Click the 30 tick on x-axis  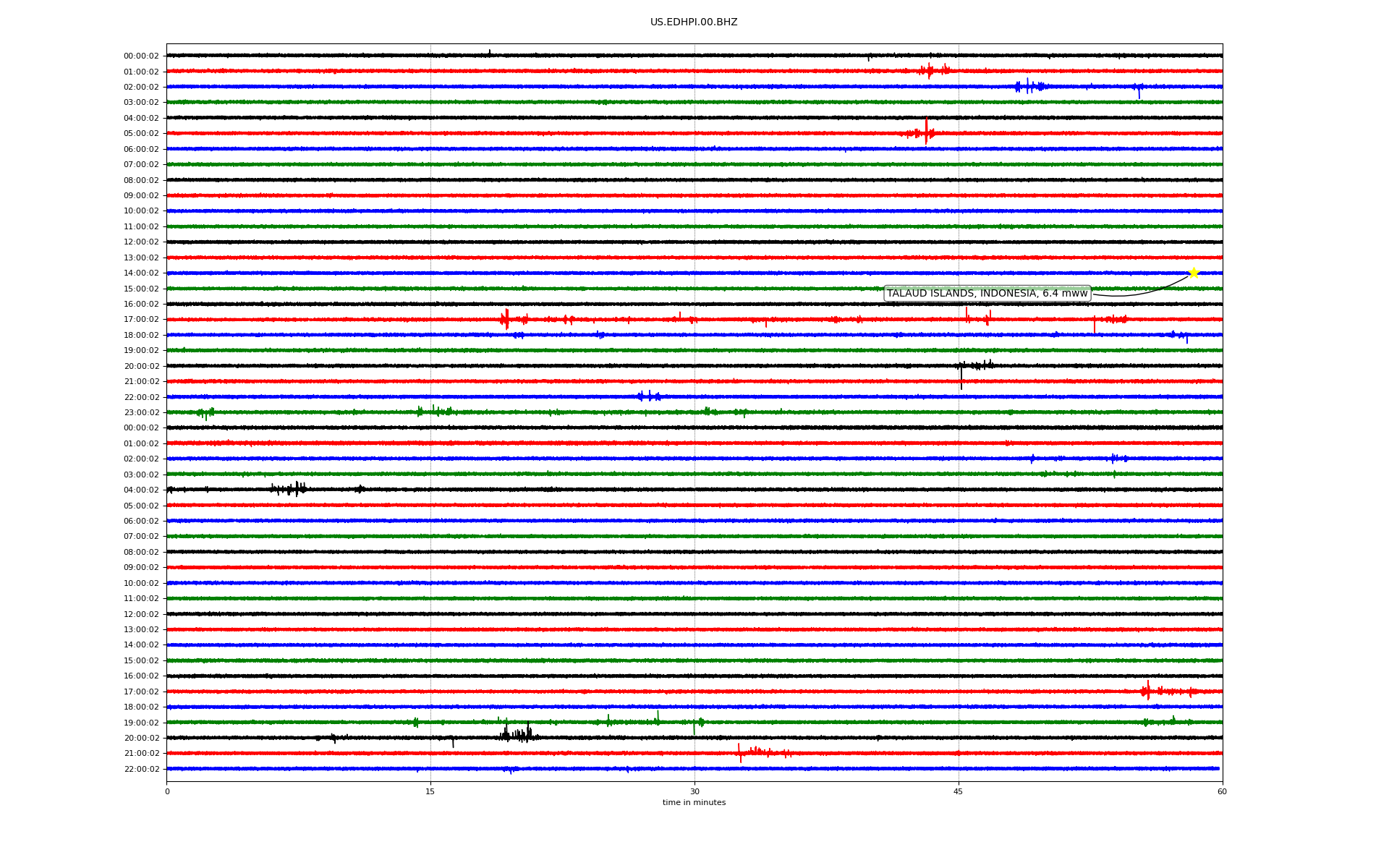pos(694,791)
